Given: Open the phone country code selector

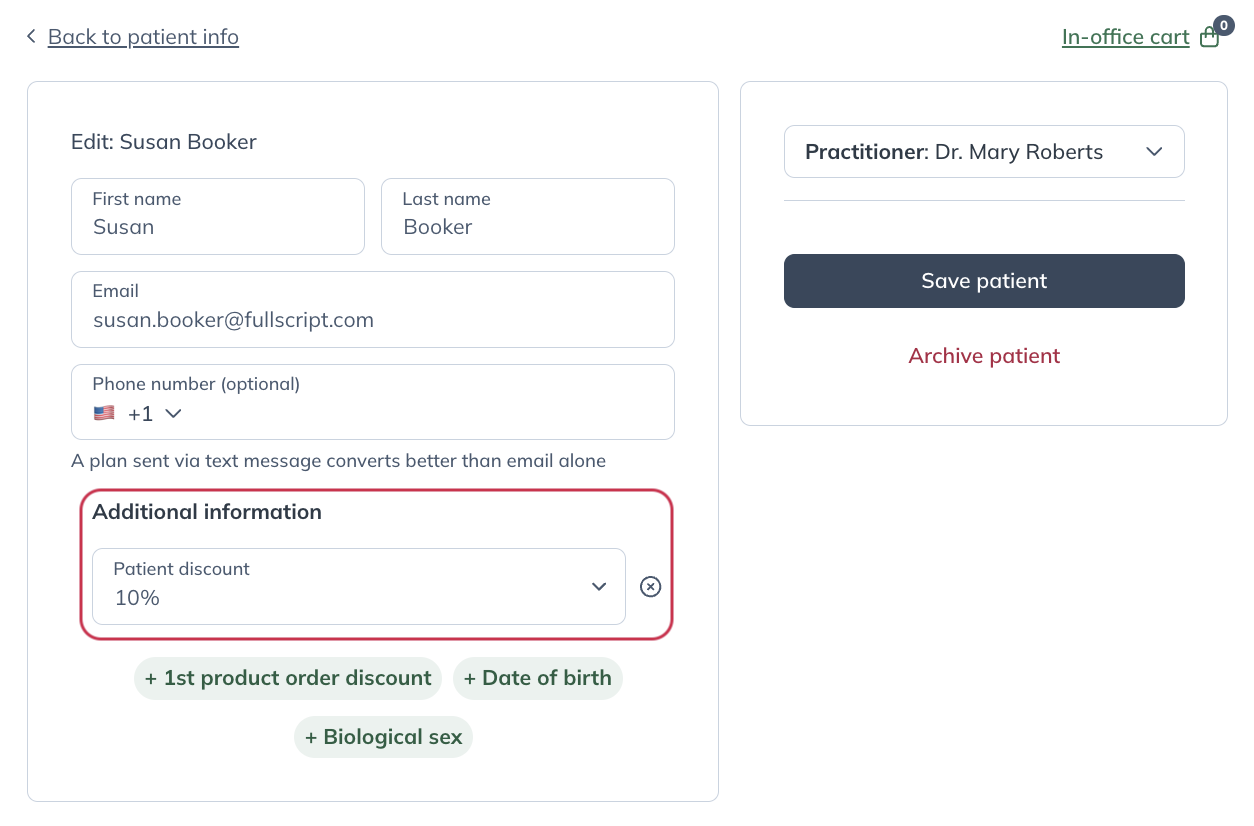Looking at the screenshot, I should pos(140,412).
